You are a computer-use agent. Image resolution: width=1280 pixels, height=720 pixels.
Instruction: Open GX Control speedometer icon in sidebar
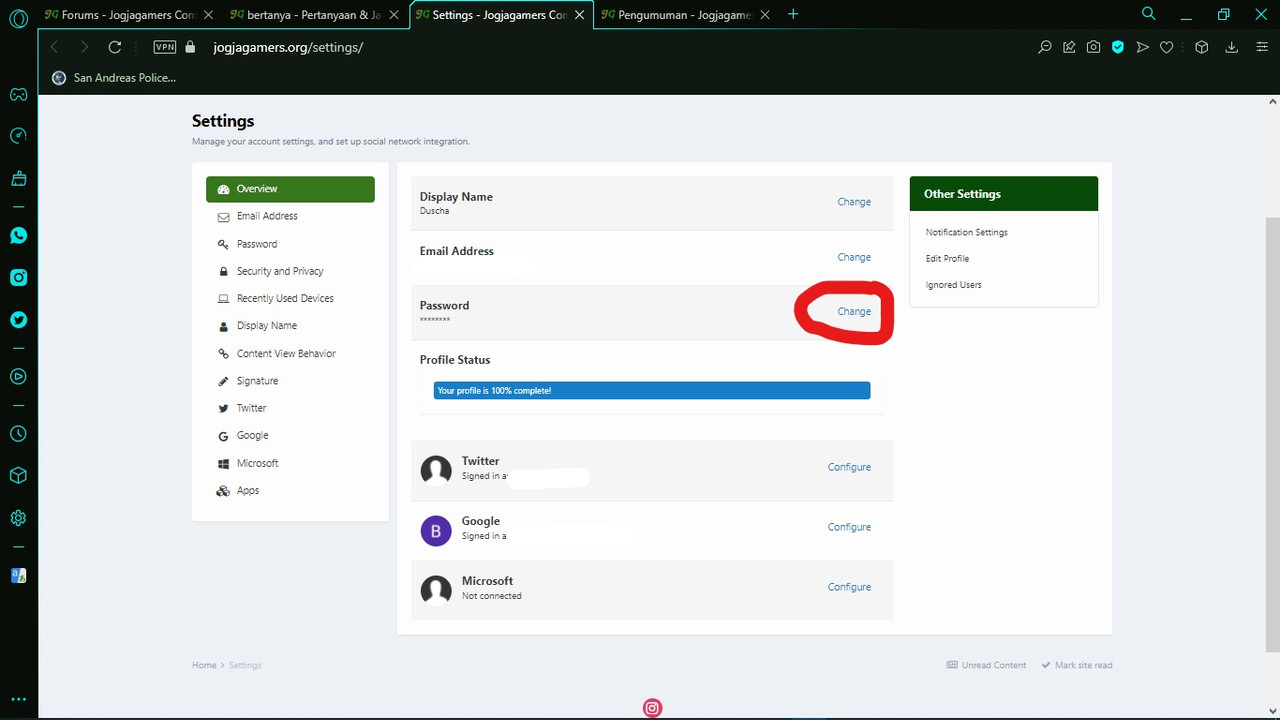(18, 136)
